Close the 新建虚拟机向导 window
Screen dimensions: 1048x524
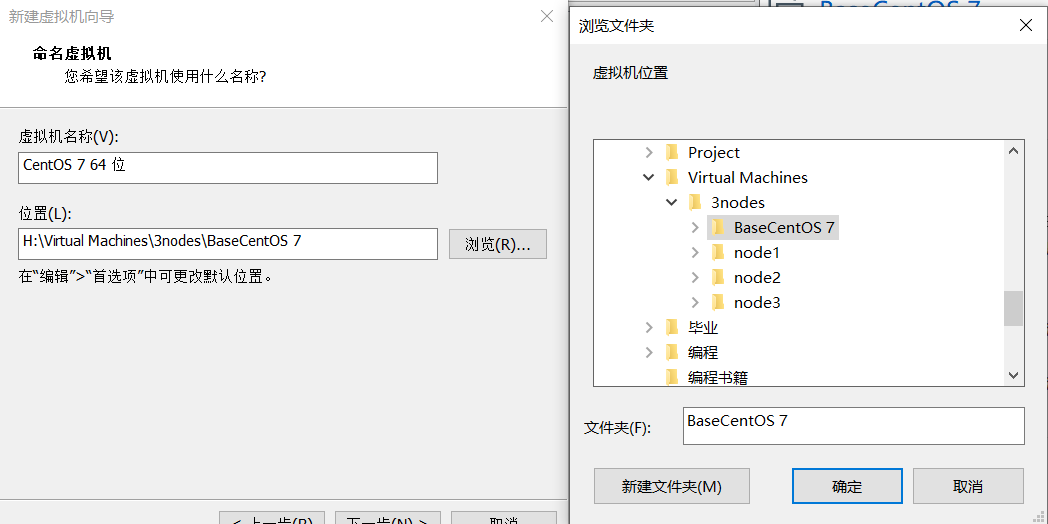(547, 16)
